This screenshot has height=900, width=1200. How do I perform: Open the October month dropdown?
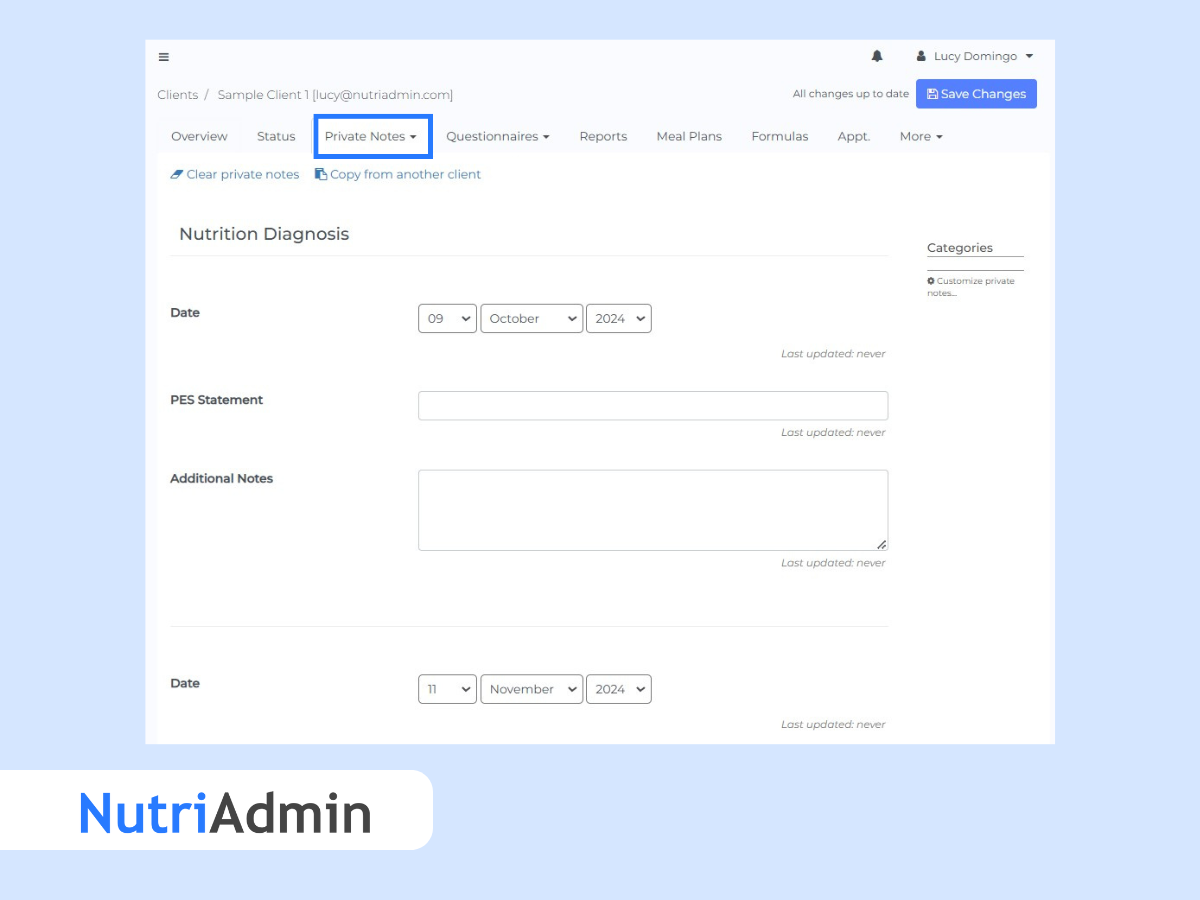point(531,319)
